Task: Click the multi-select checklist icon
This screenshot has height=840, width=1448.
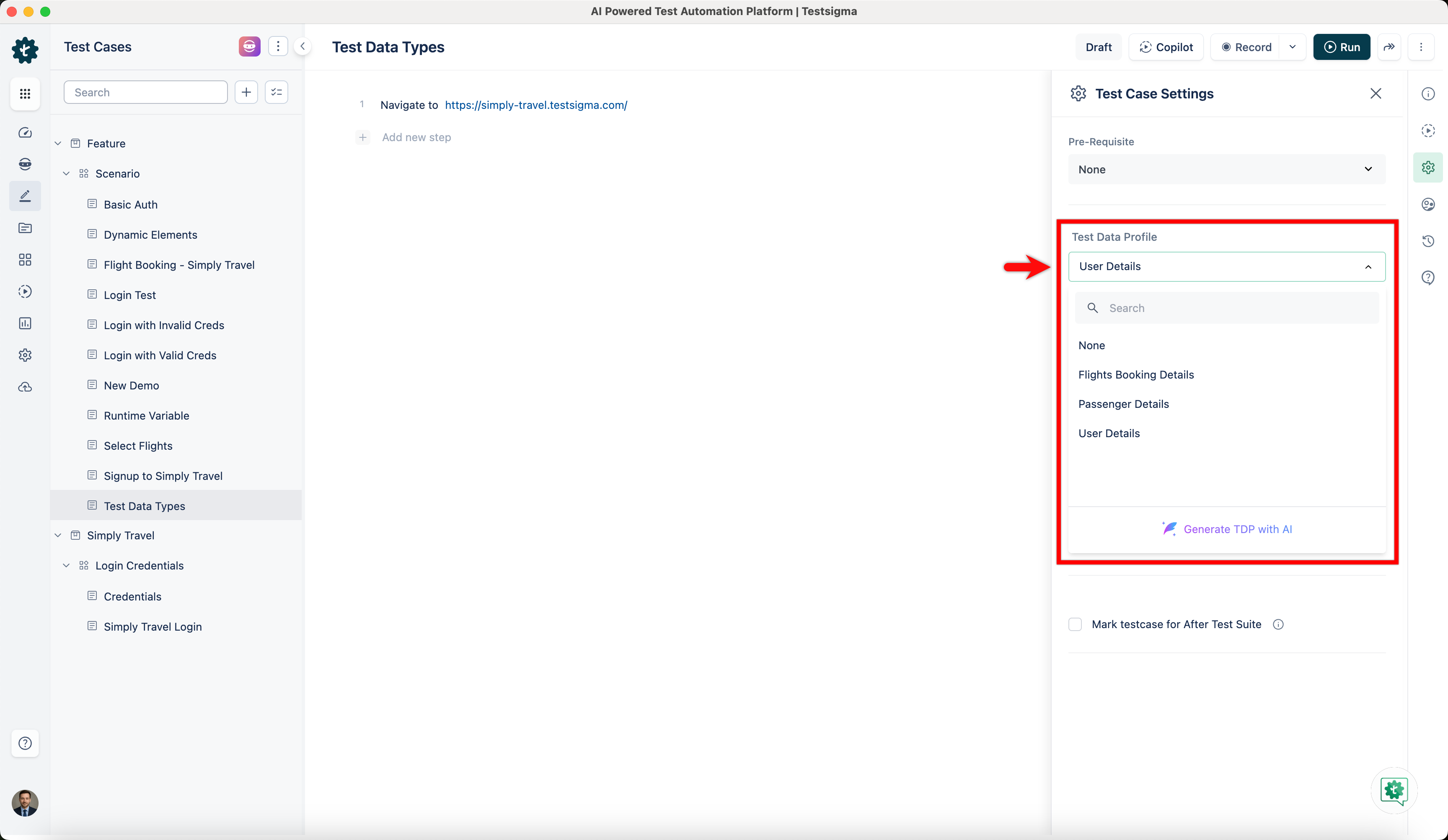Action: point(277,92)
